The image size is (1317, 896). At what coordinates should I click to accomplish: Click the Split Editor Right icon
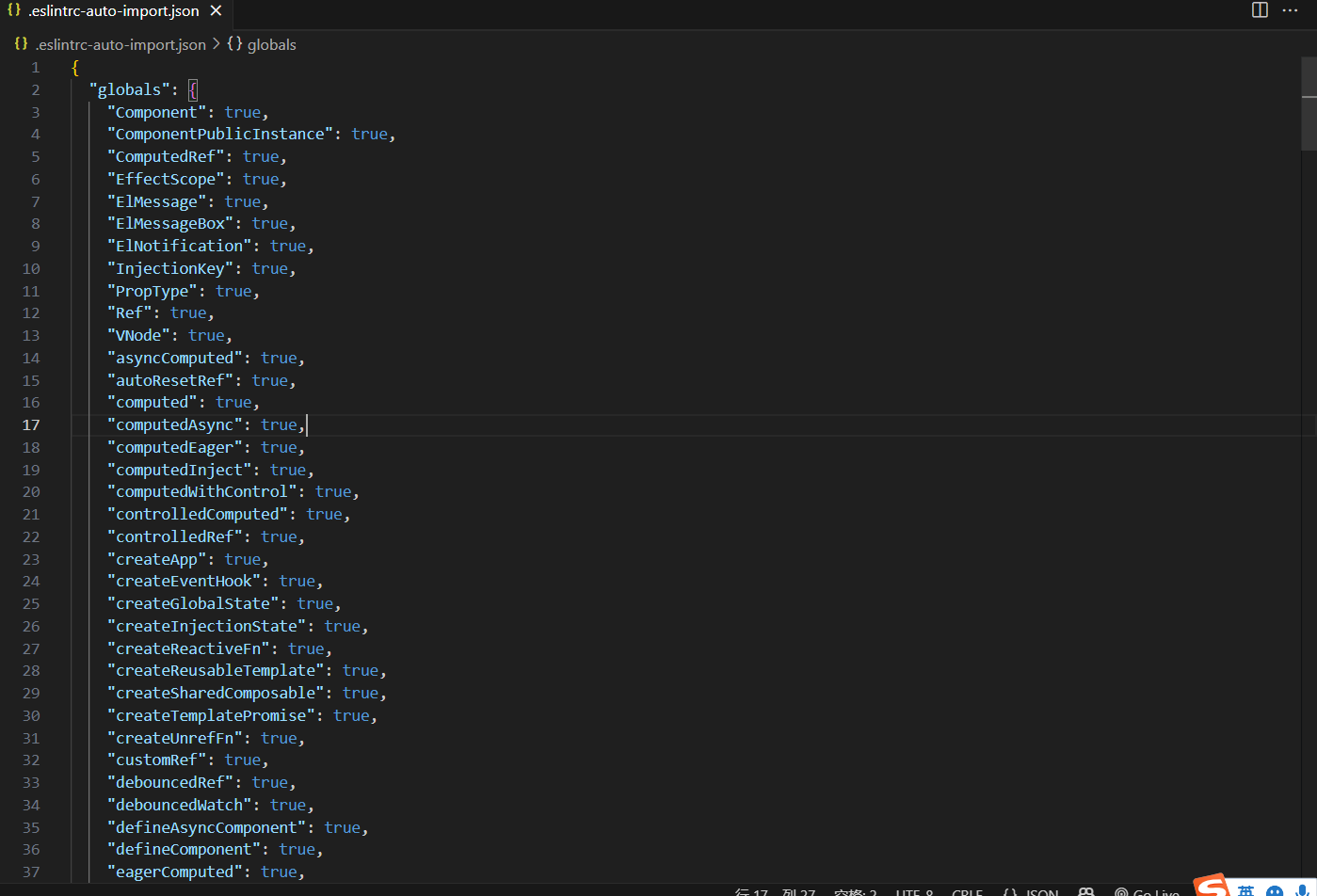coord(1260,10)
